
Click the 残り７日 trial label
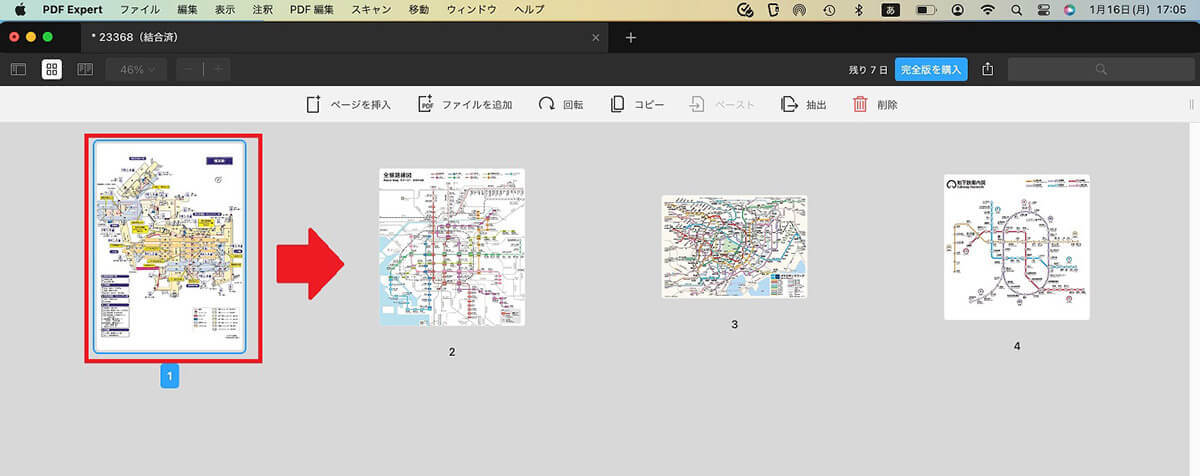[x=866, y=70]
